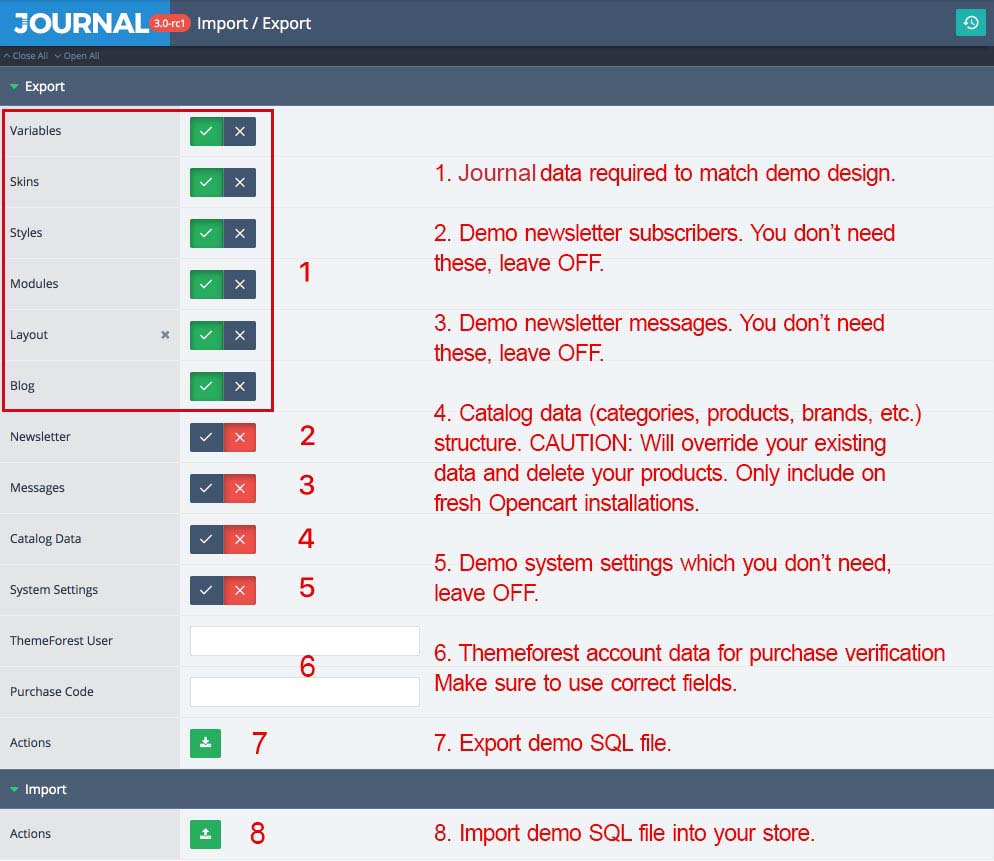The width and height of the screenshot is (994, 861).
Task: Disable Layout with the X toggle
Action: click(x=240, y=335)
